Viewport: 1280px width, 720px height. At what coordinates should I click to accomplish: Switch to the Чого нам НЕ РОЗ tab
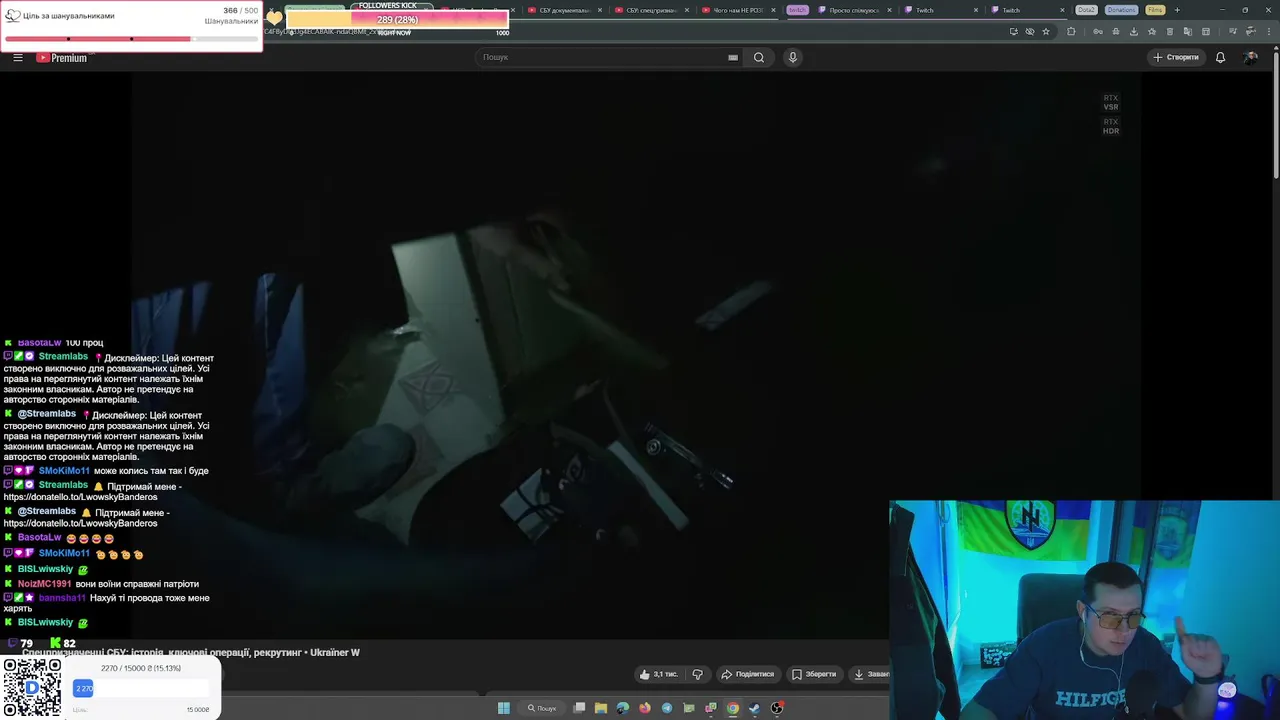click(x=738, y=10)
